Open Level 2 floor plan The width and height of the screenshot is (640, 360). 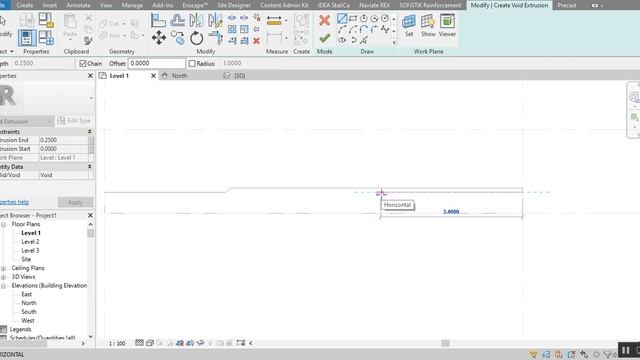pyautogui.click(x=30, y=242)
